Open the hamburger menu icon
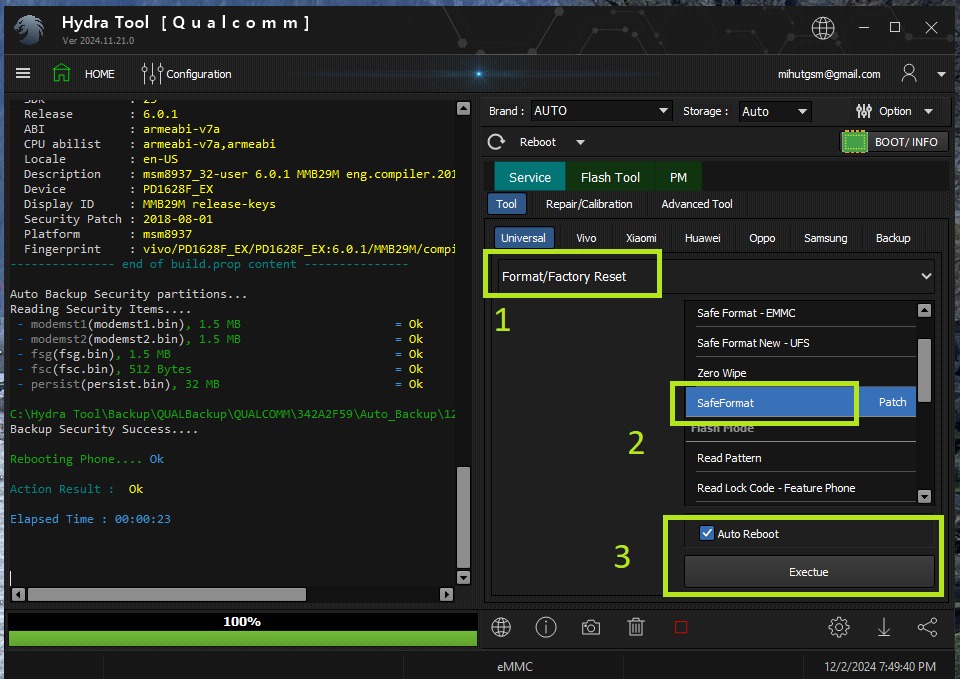Screen dimensions: 960x679 [23, 73]
